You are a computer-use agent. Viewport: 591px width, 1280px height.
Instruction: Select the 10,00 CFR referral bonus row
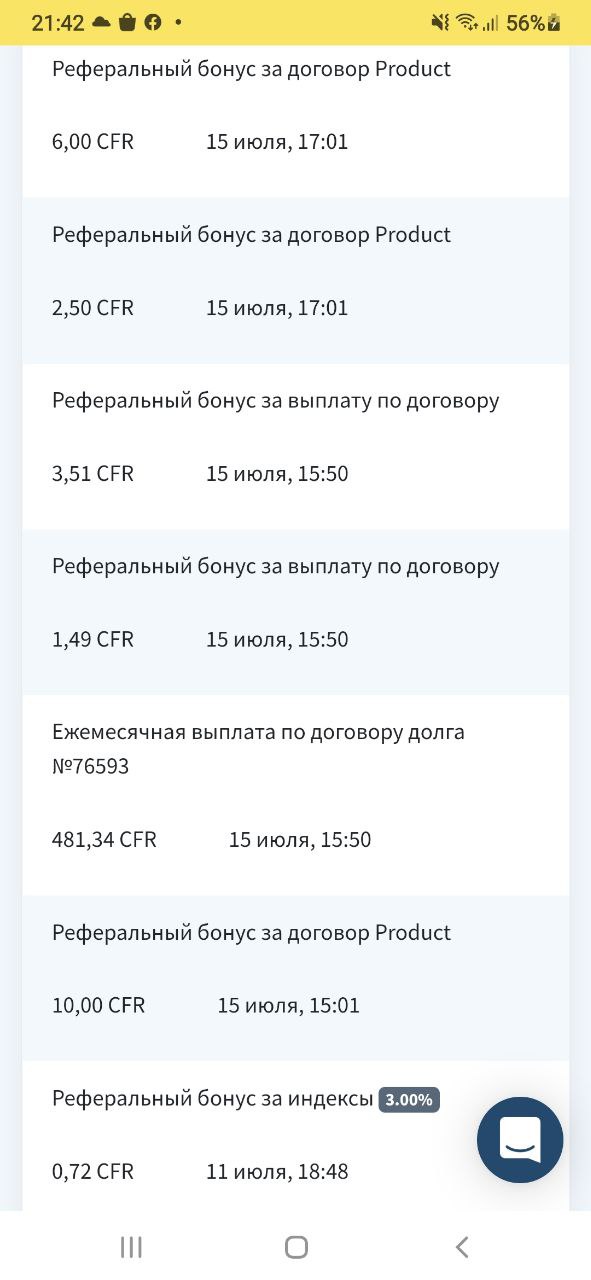click(296, 978)
